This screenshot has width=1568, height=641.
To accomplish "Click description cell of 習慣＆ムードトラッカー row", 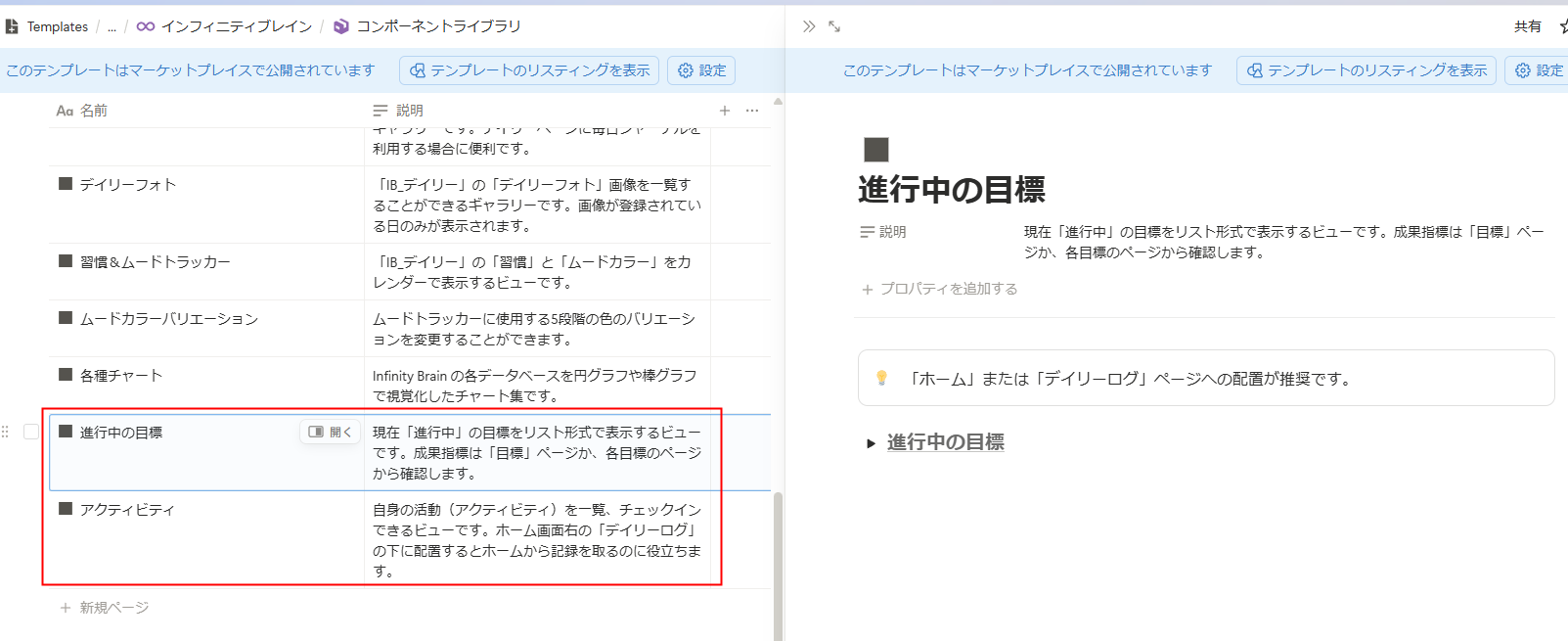I will (x=537, y=272).
